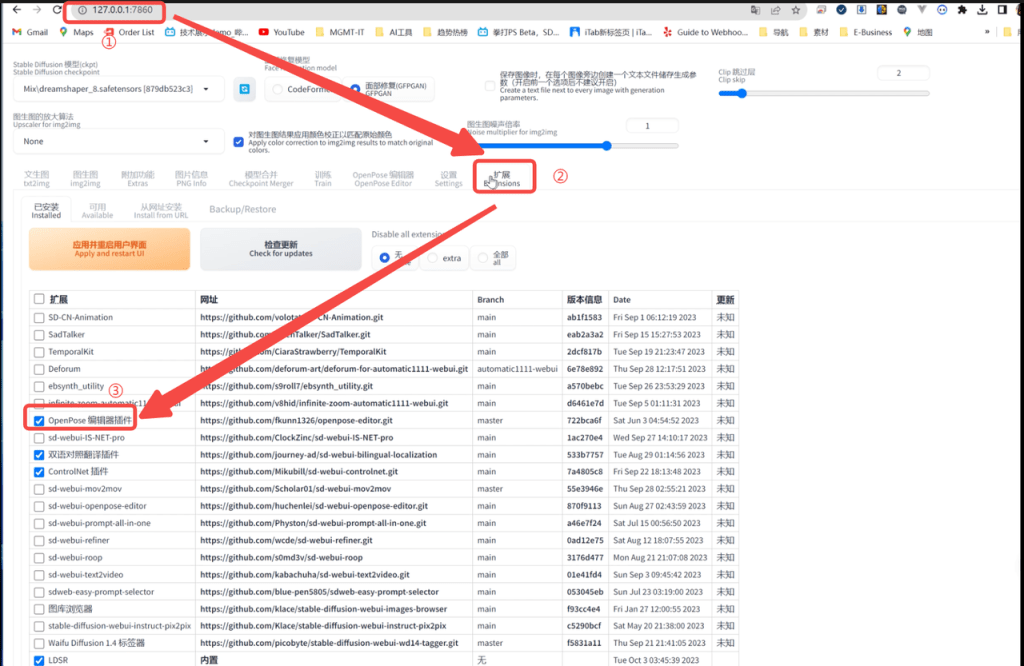Open the Extensions tab
Screen dimensions: 1024x666
click(x=503, y=178)
